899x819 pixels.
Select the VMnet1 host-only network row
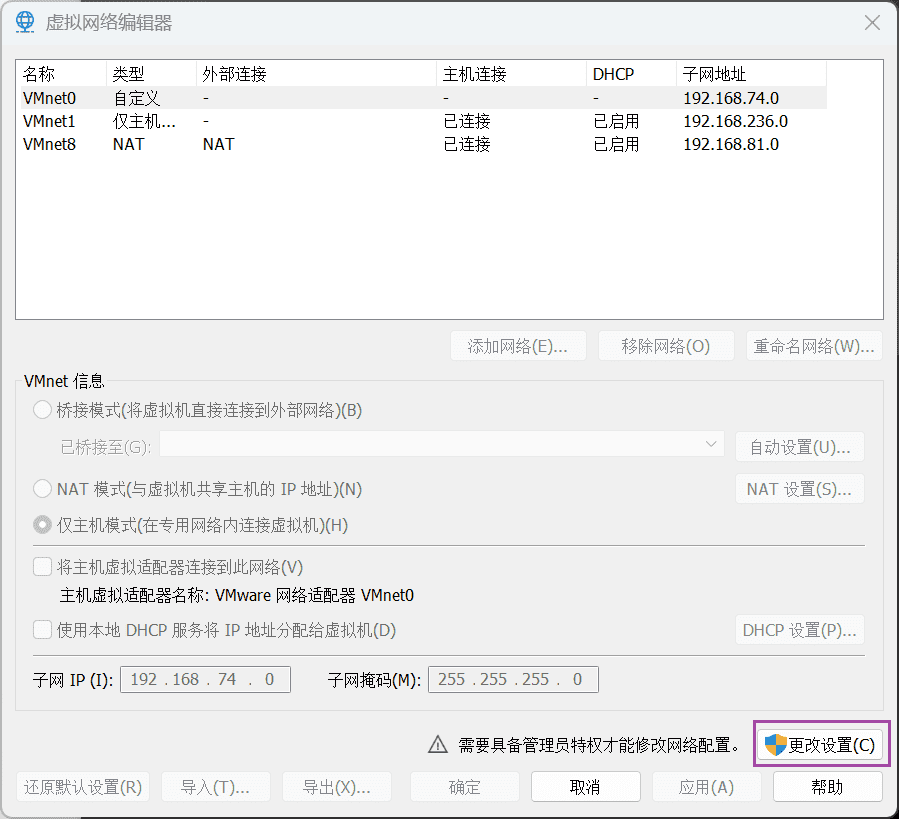click(50, 121)
